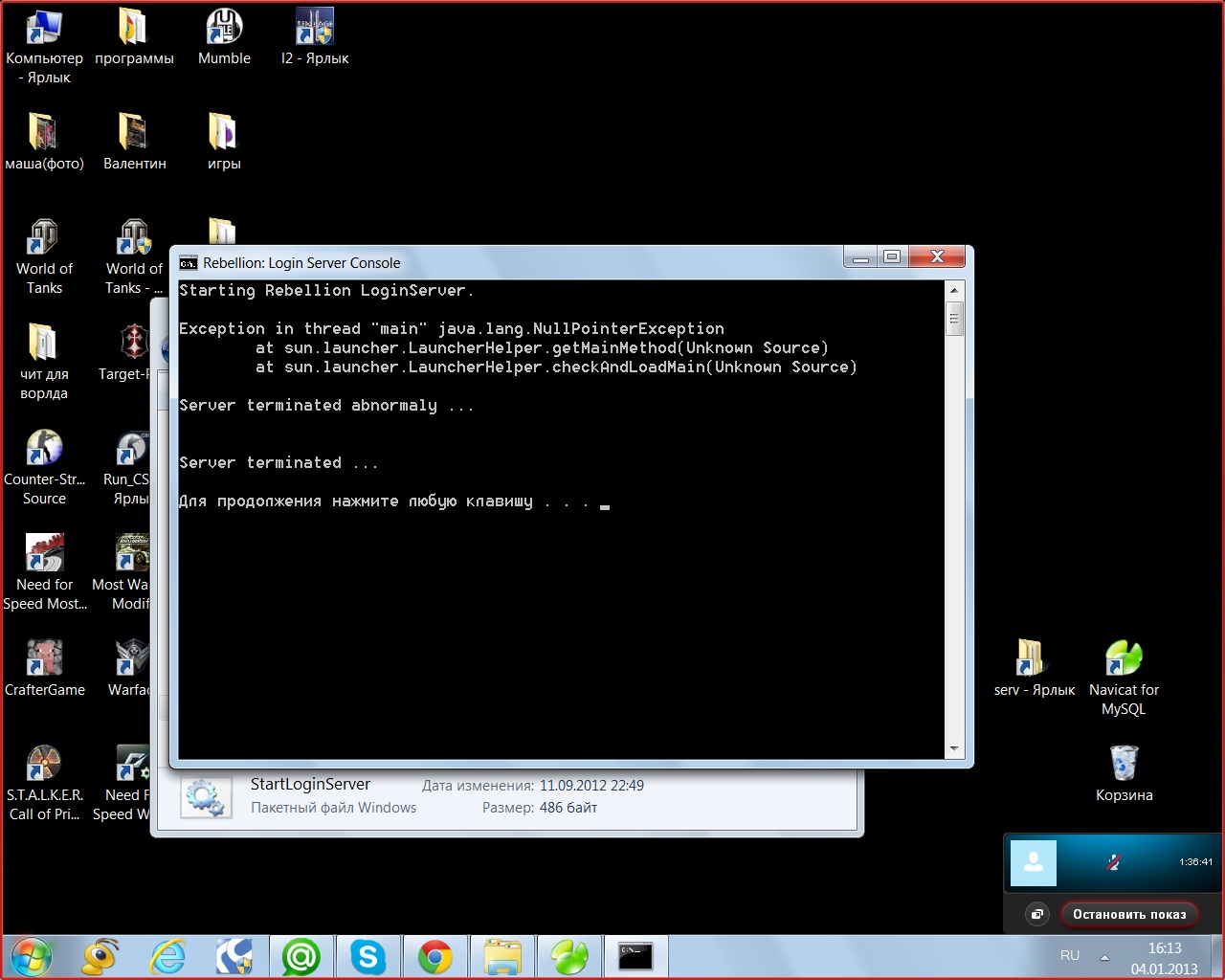The height and width of the screenshot is (980, 1225).
Task: Open the blue shield taskbar icon
Action: tap(234, 956)
